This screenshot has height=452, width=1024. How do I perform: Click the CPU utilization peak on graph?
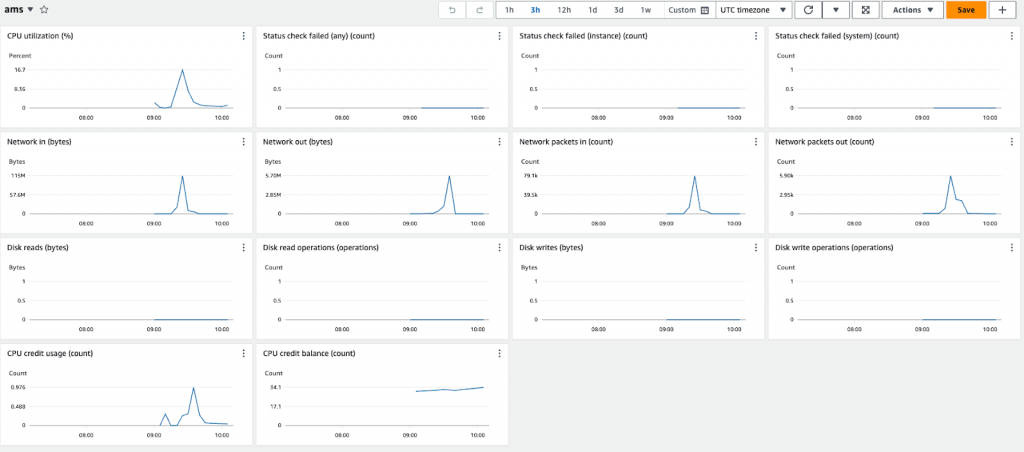point(182,70)
